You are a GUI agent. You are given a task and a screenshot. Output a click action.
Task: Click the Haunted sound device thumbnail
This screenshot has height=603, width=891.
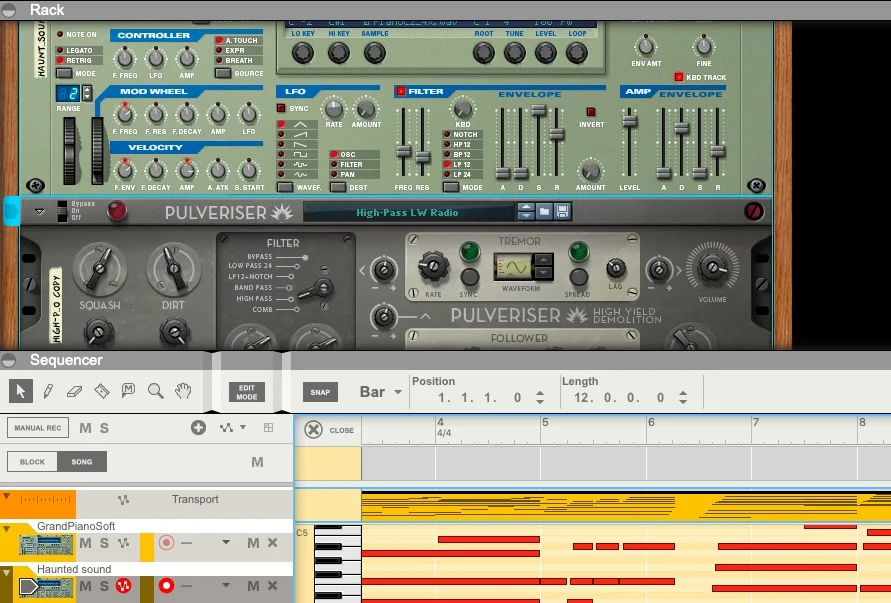[x=46, y=587]
